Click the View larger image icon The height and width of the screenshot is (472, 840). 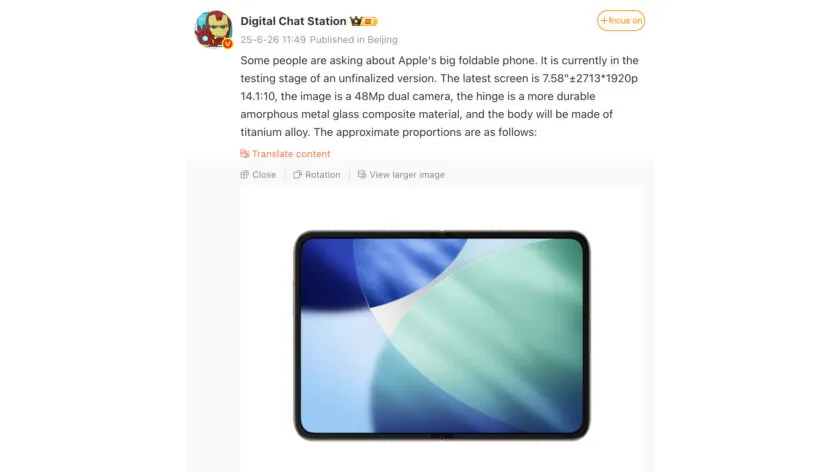[x=362, y=175]
